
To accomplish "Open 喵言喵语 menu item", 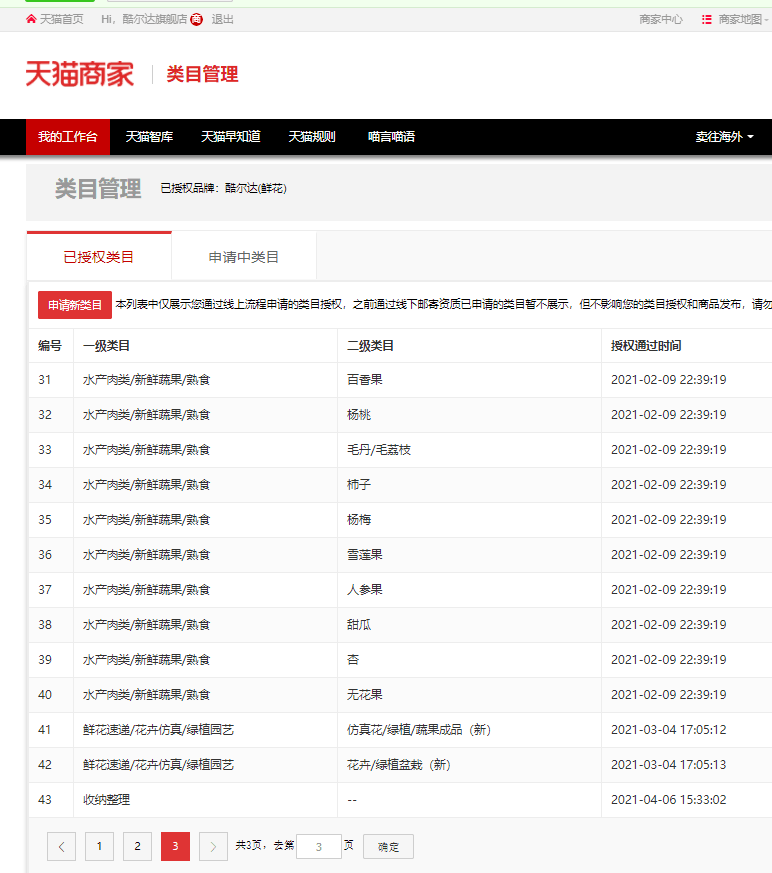I will tap(391, 137).
